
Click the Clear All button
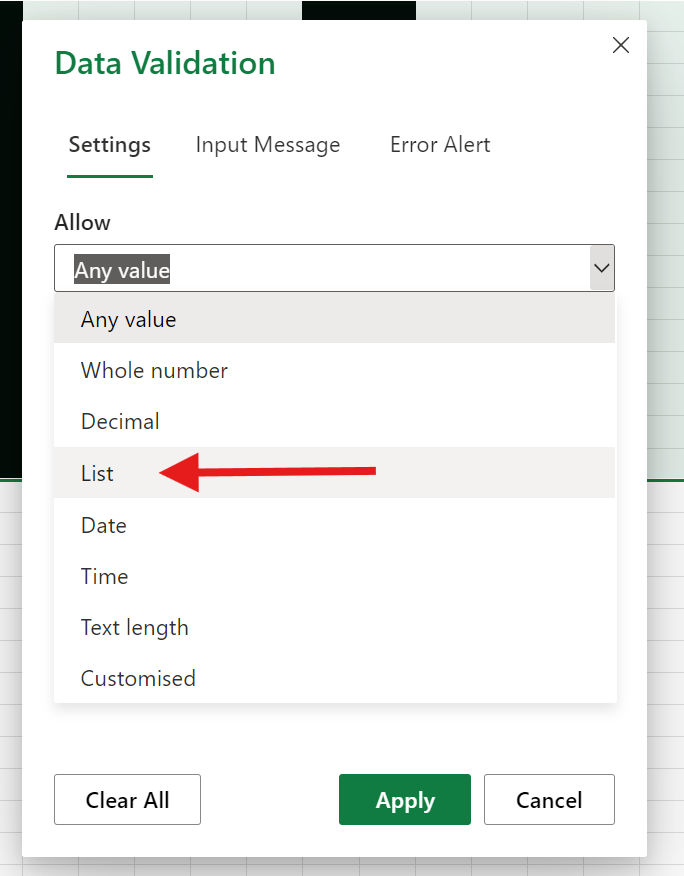point(127,799)
